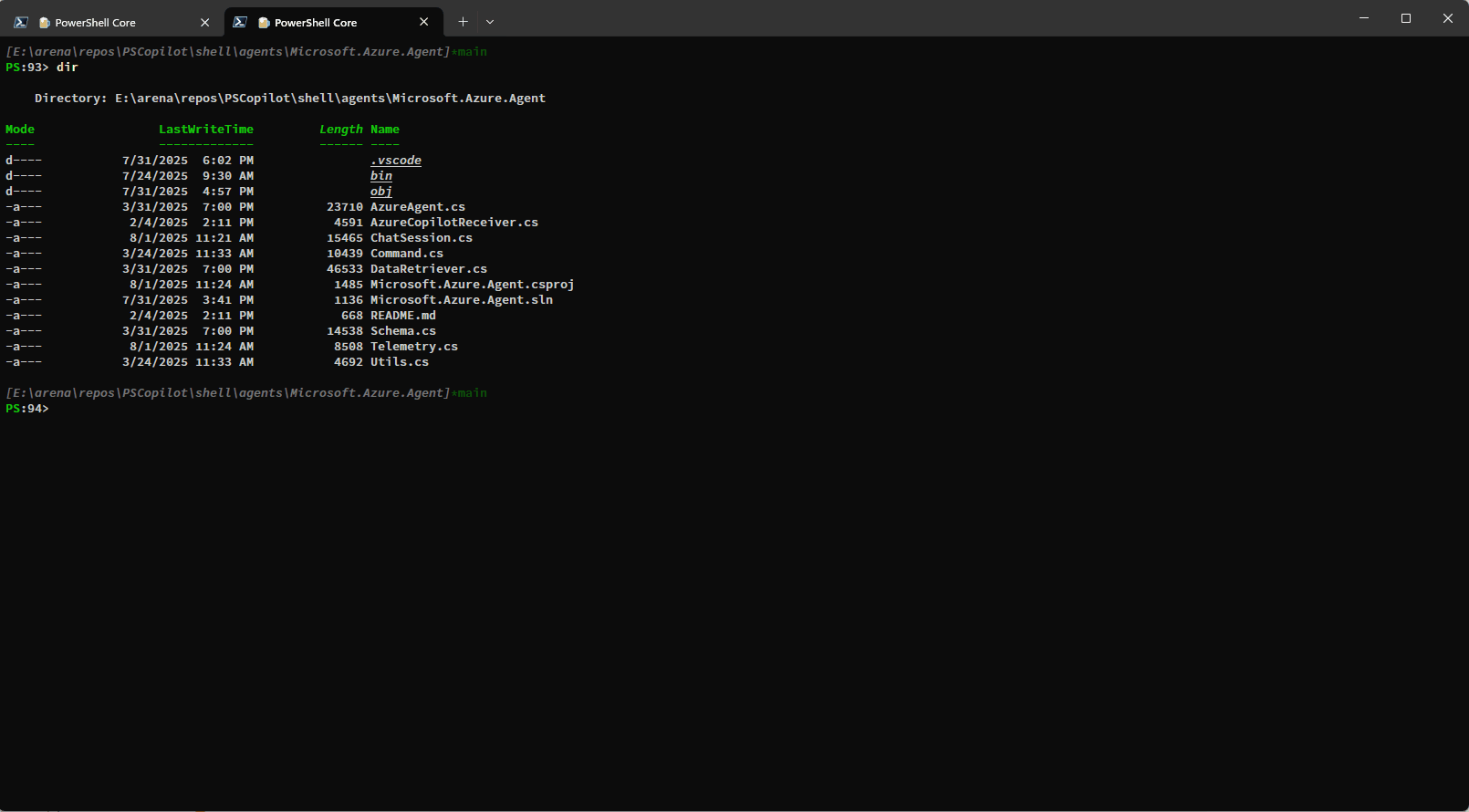Click the dir command at PS:93 prompt
1469x812 pixels.
pyautogui.click(x=68, y=68)
